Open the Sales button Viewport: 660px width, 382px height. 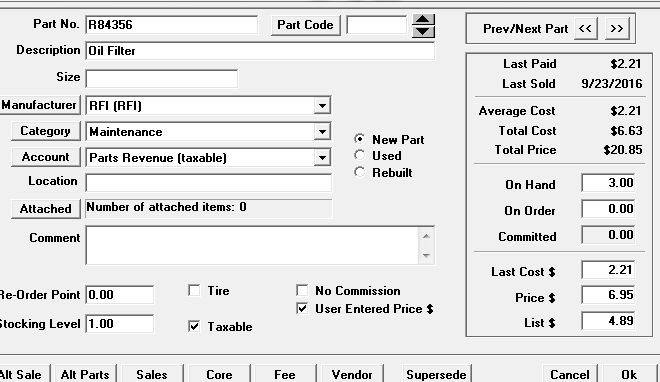(x=152, y=374)
